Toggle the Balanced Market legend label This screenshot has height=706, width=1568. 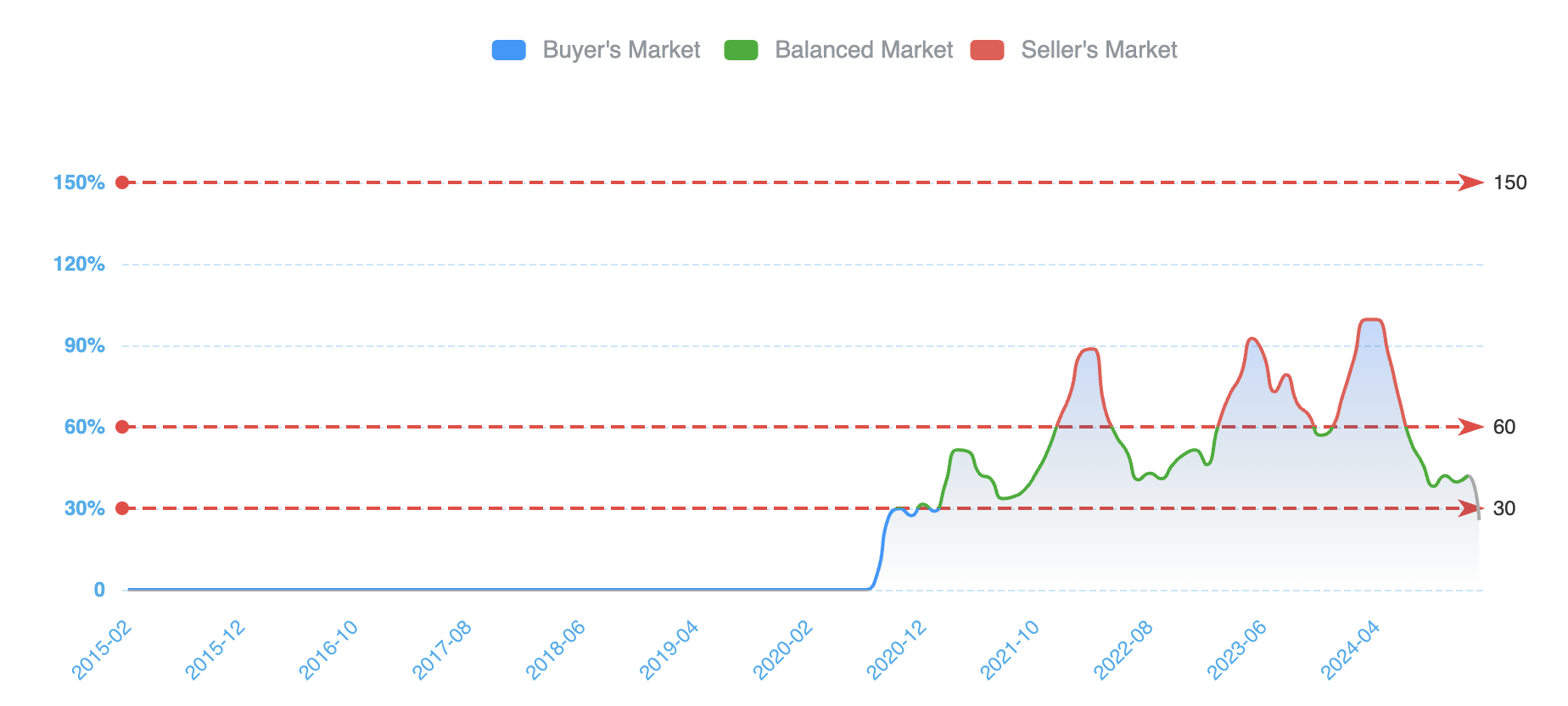point(864,50)
